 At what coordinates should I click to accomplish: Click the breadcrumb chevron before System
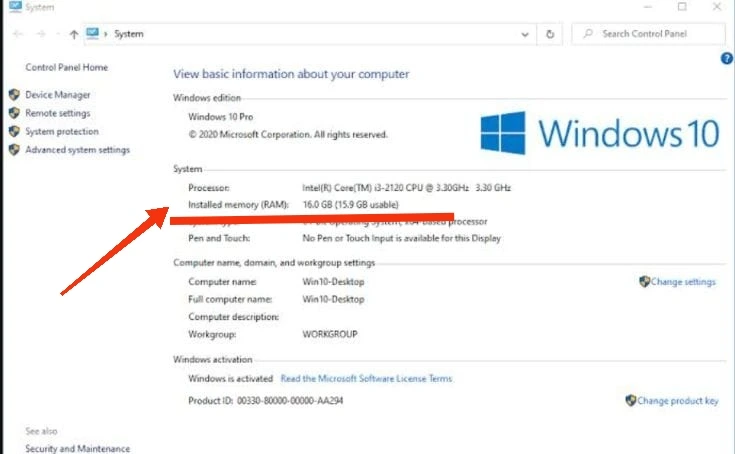coord(105,34)
